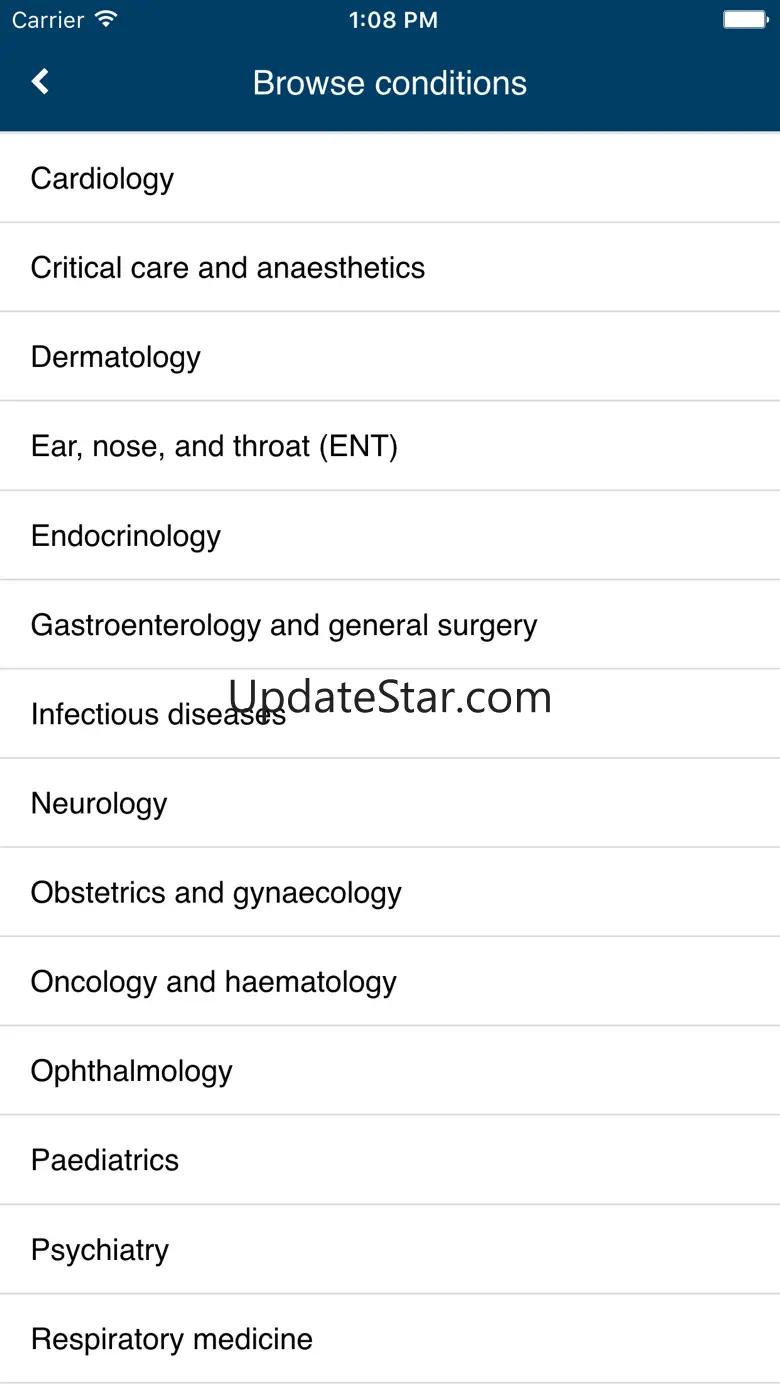Open the Cardiology category
Image resolution: width=780 pixels, height=1387 pixels.
point(102,179)
